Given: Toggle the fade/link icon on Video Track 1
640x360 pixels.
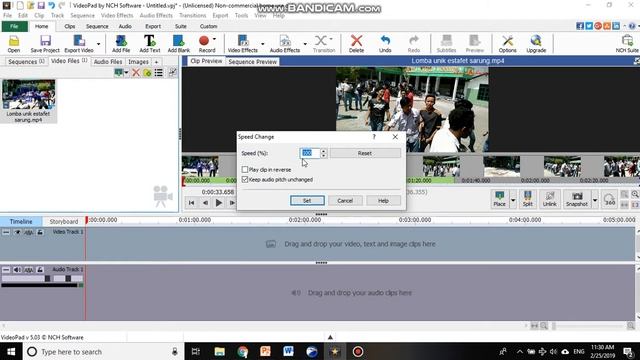Looking at the screenshot, I should tap(29, 232).
